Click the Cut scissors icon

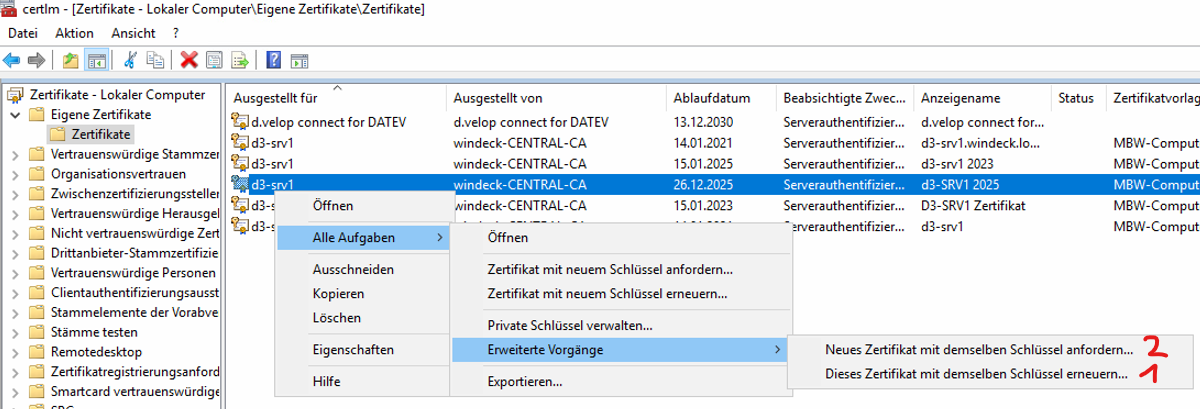click(130, 60)
